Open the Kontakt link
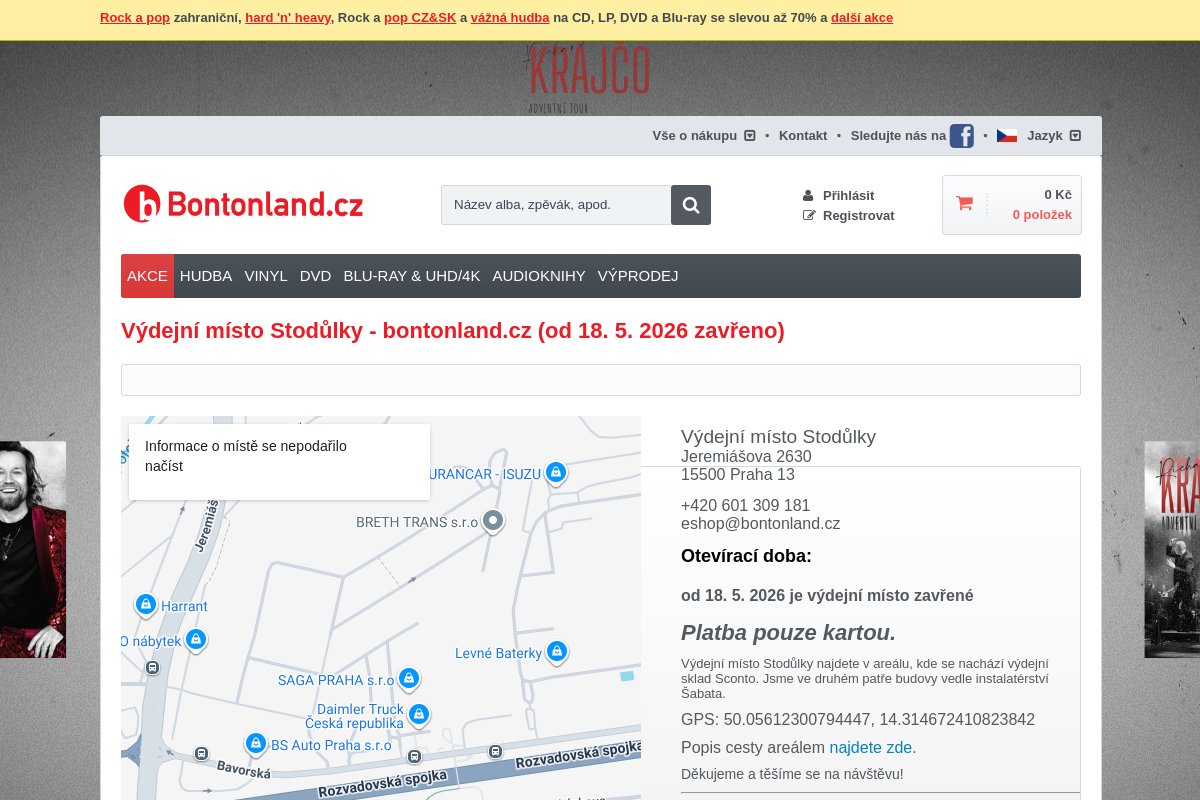 pyautogui.click(x=803, y=136)
